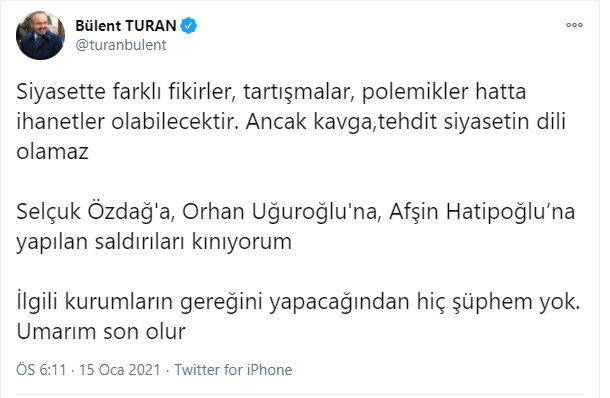610x398 pixels.
Task: Open the tweet's three-dot more options menu
Action: pyautogui.click(x=574, y=25)
